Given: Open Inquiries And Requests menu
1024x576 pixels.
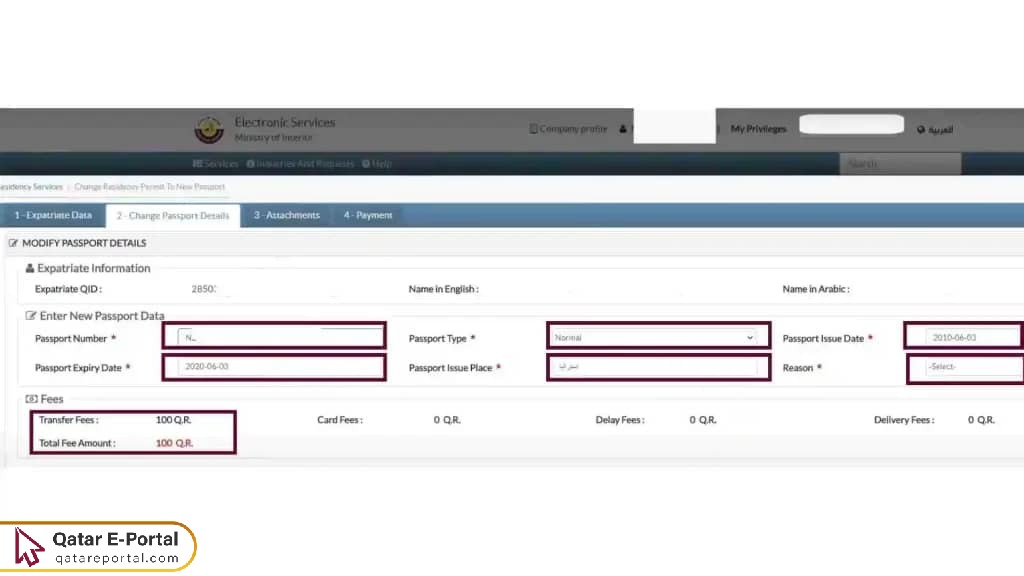Looking at the screenshot, I should pos(300,163).
